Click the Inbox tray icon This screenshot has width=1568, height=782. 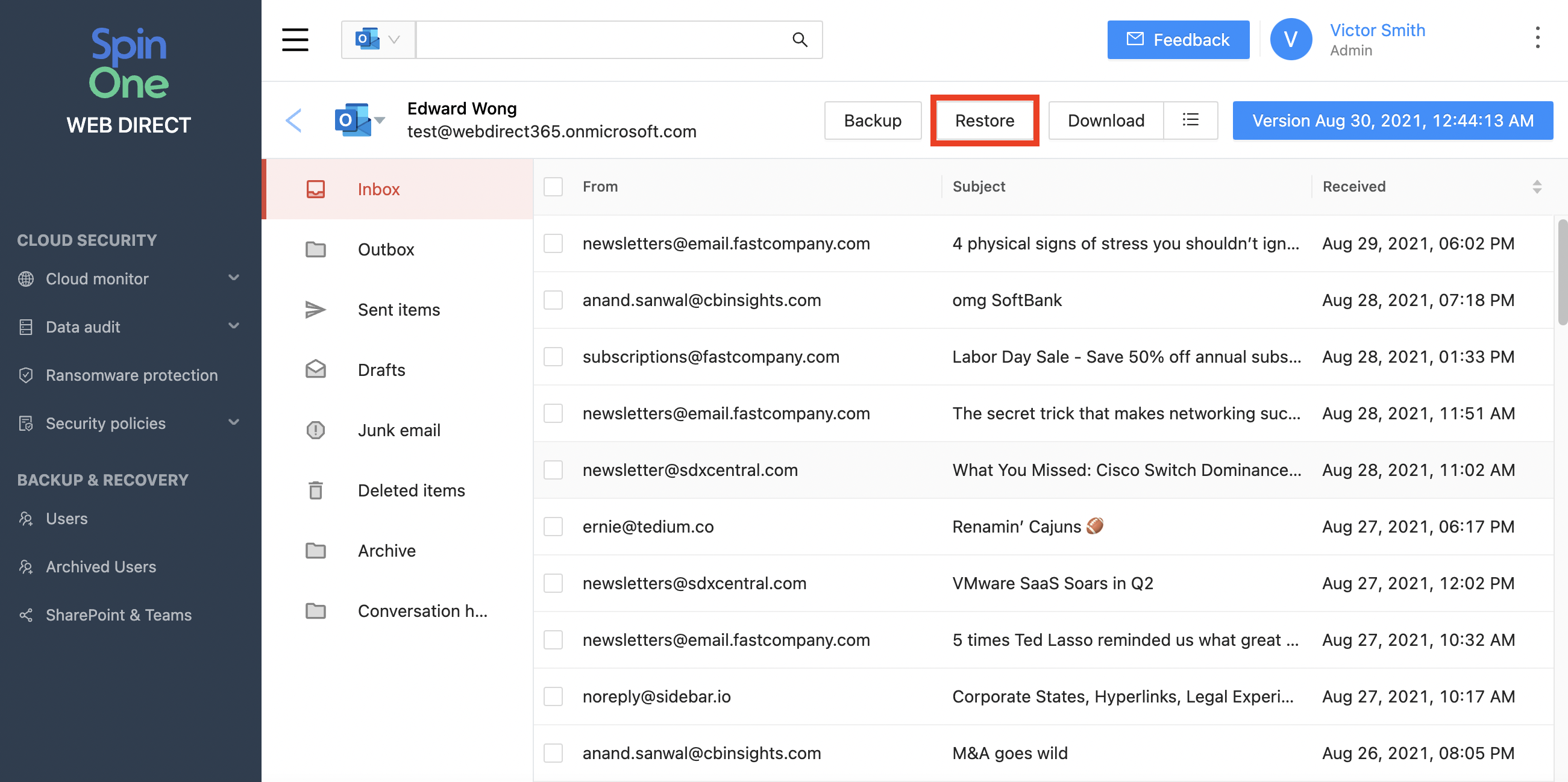click(x=315, y=189)
